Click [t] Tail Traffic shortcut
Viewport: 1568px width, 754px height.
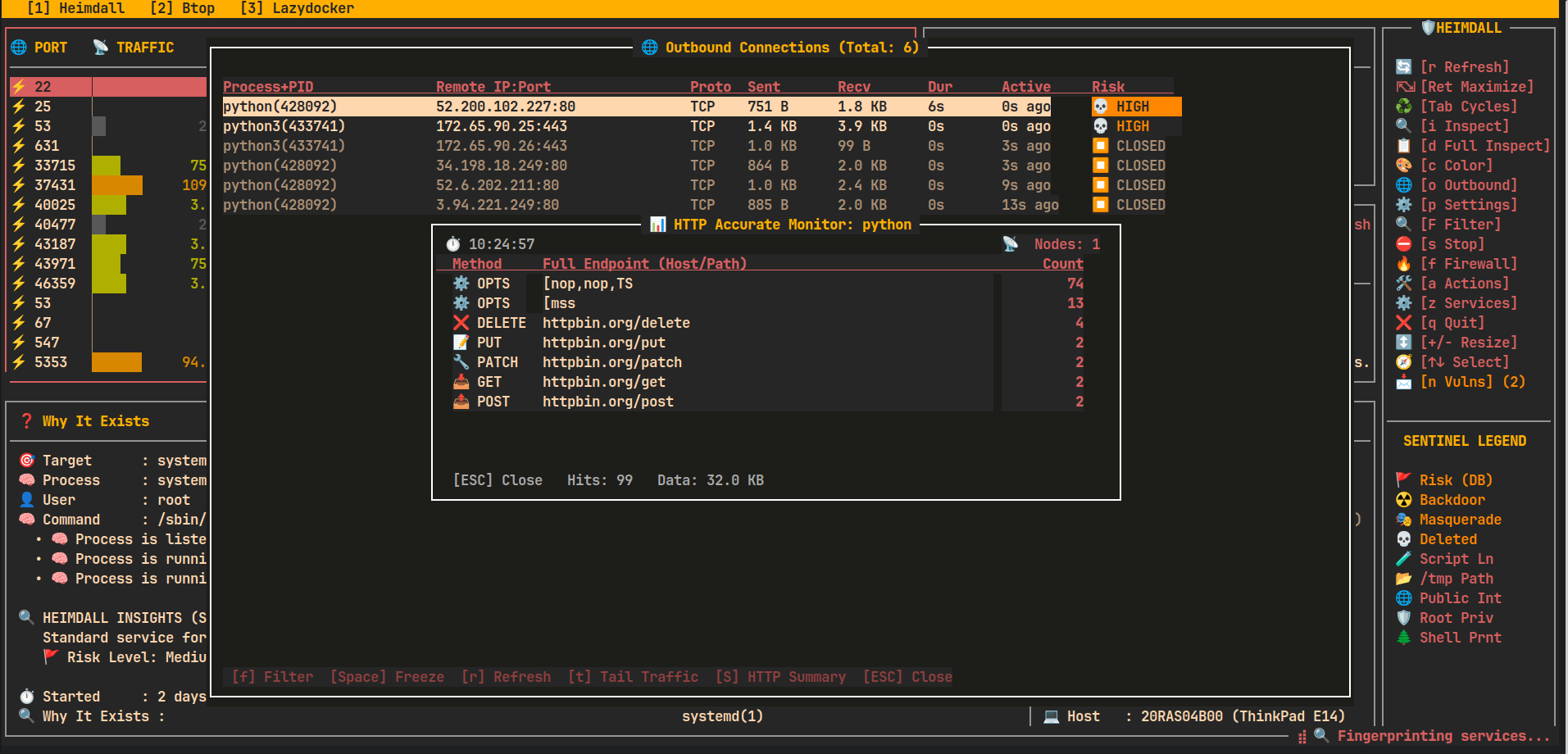tap(633, 677)
